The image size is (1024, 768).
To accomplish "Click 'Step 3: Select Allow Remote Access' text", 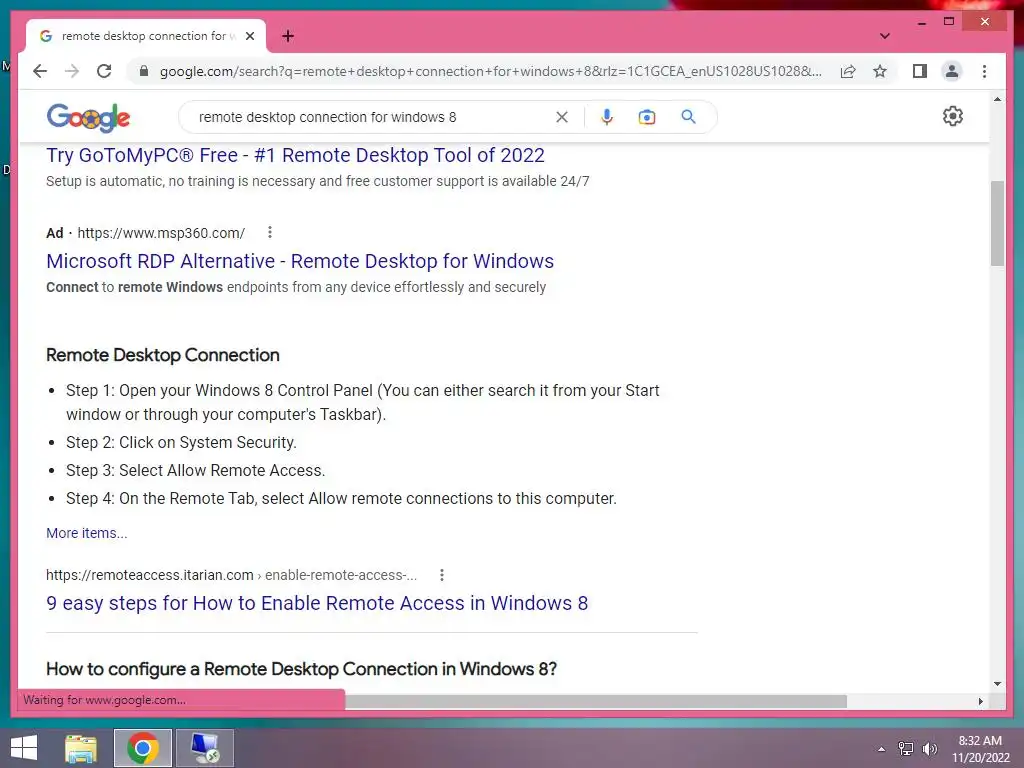I will click(195, 471).
